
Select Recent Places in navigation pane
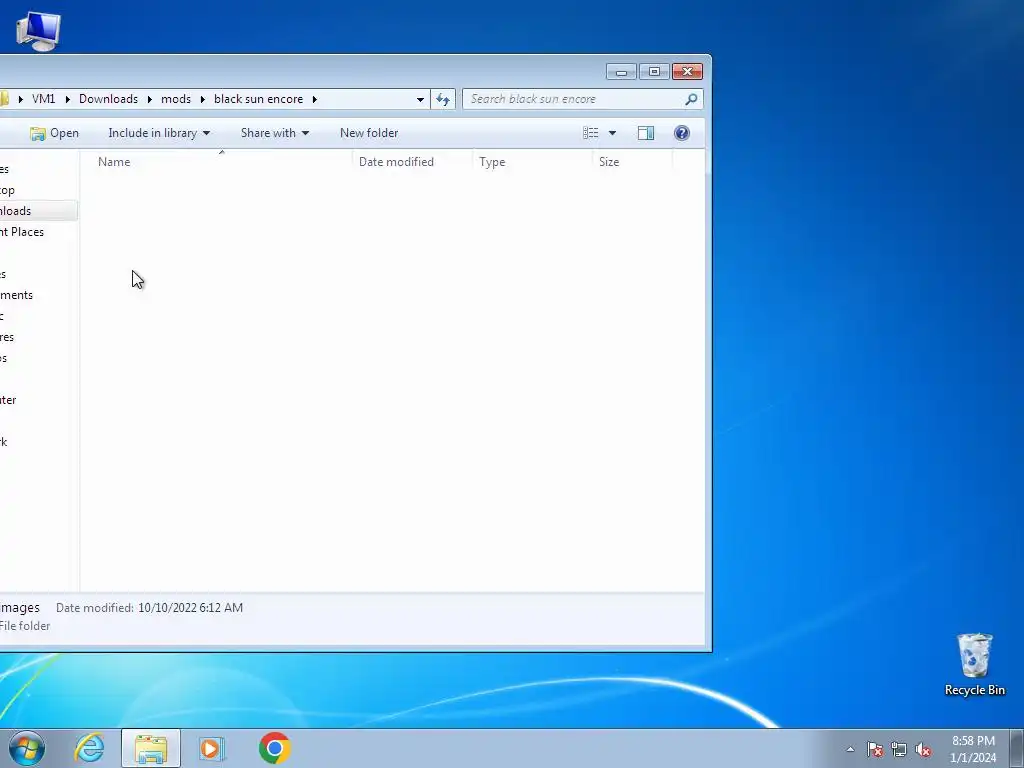point(22,232)
